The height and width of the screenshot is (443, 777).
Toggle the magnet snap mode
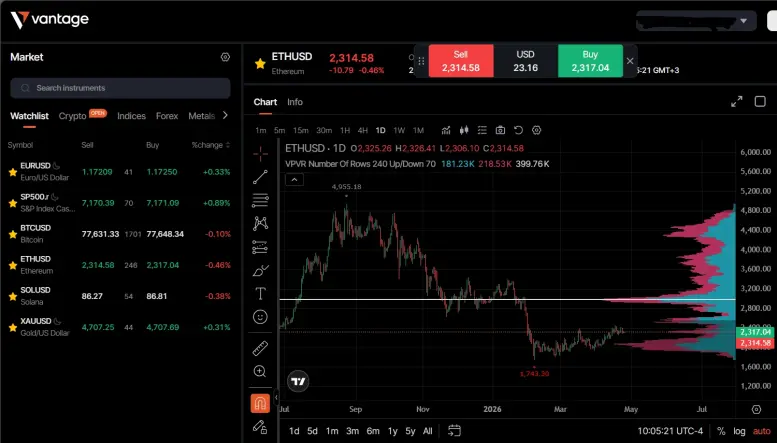pos(260,403)
